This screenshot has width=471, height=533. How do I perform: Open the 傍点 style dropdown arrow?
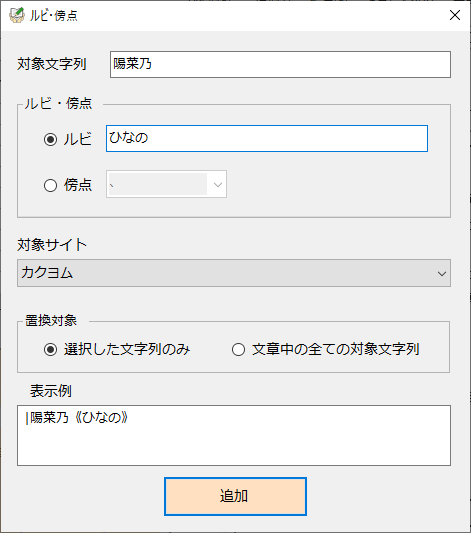coord(217,184)
